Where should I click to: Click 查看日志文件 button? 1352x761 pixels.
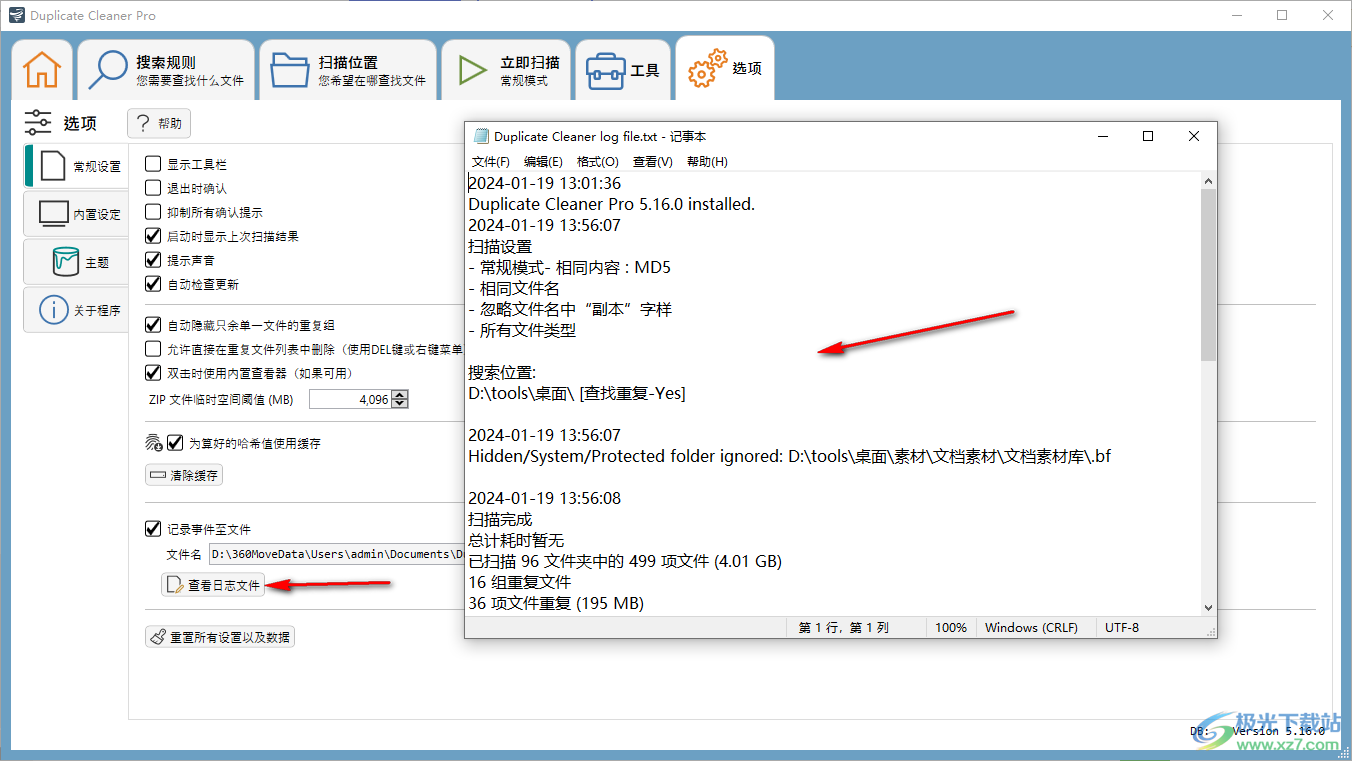click(213, 585)
